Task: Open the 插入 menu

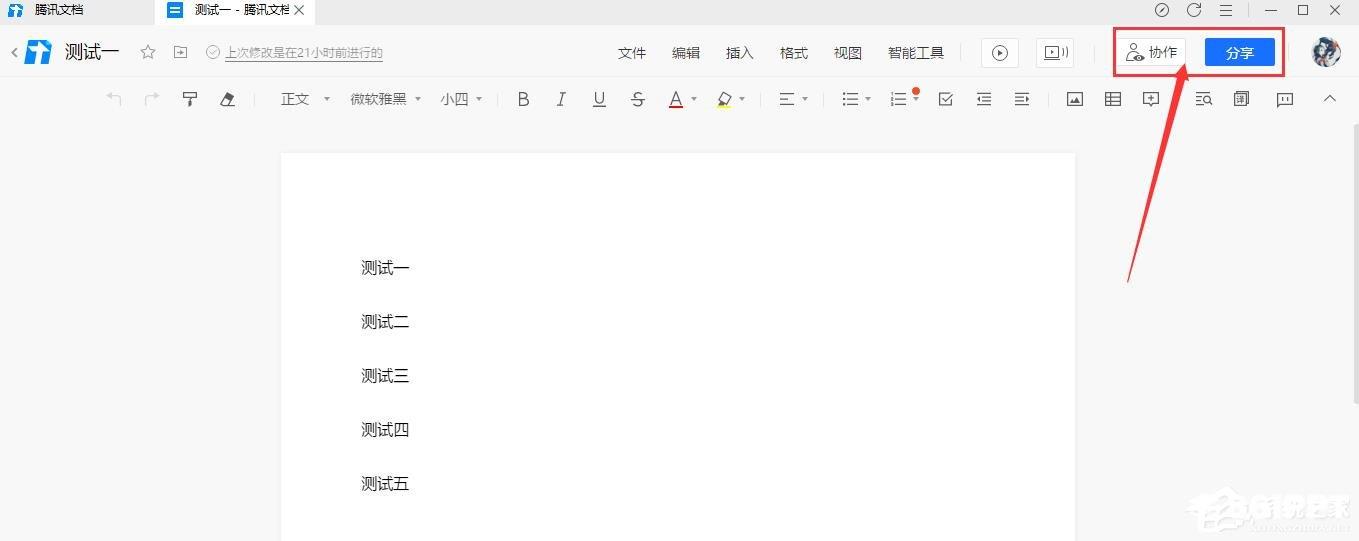Action: tap(740, 53)
